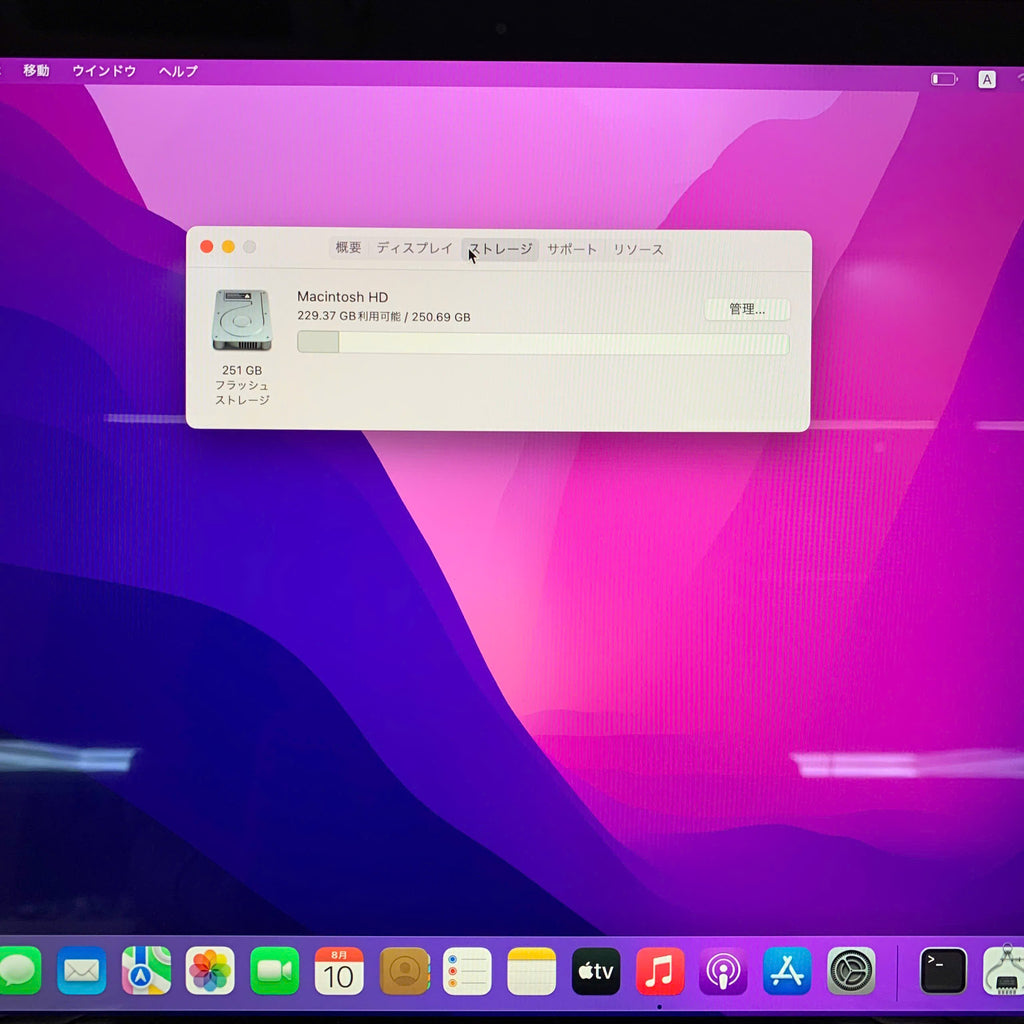Open the サポート tab
This screenshot has width=1024, height=1024.
point(571,249)
